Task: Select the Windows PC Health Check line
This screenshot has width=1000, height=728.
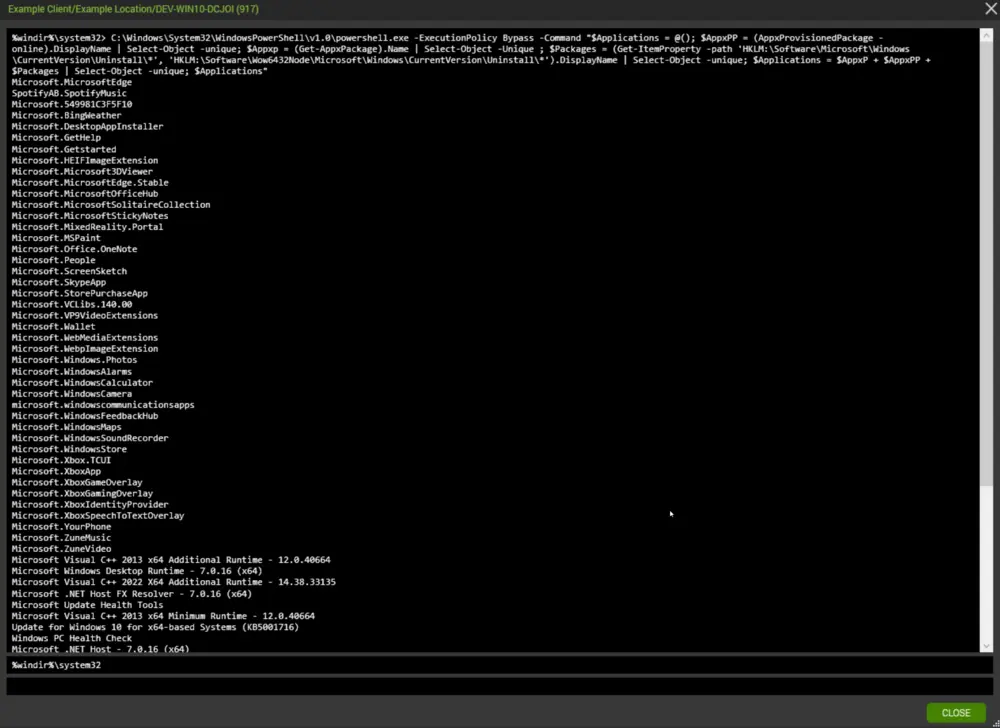Action: point(71,638)
